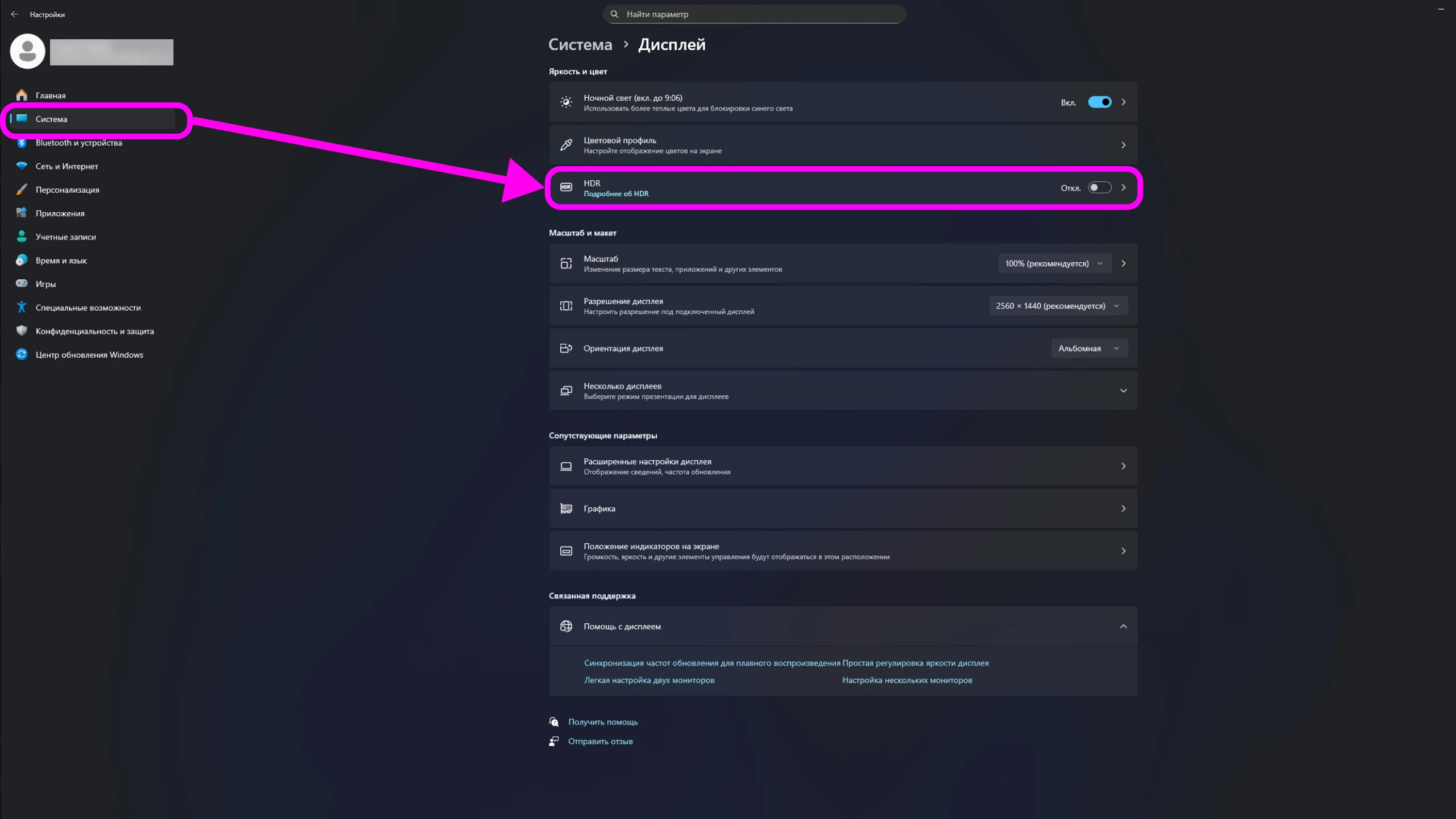Click the paintbrush icon for Персонализация

pos(22,189)
